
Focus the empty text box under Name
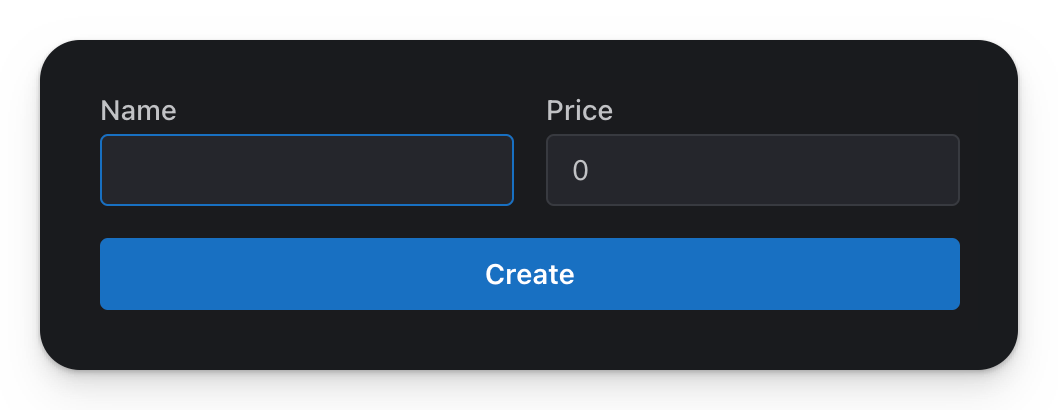(306, 170)
